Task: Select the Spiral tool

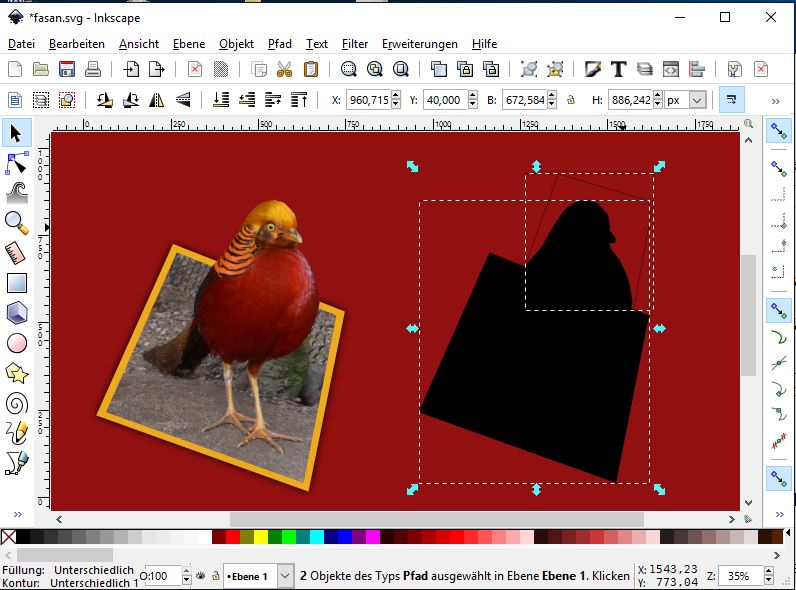Action: [16, 403]
